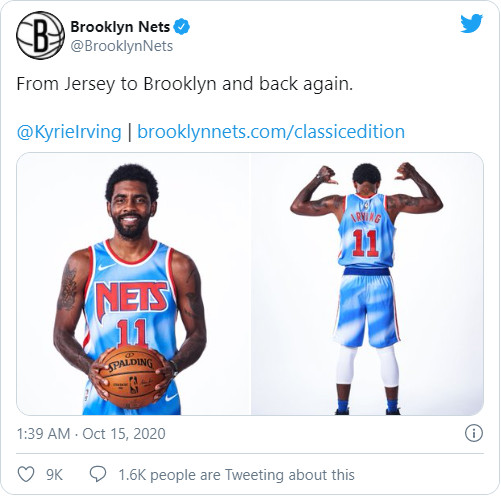Open the @KyrieIrving mention

point(69,132)
